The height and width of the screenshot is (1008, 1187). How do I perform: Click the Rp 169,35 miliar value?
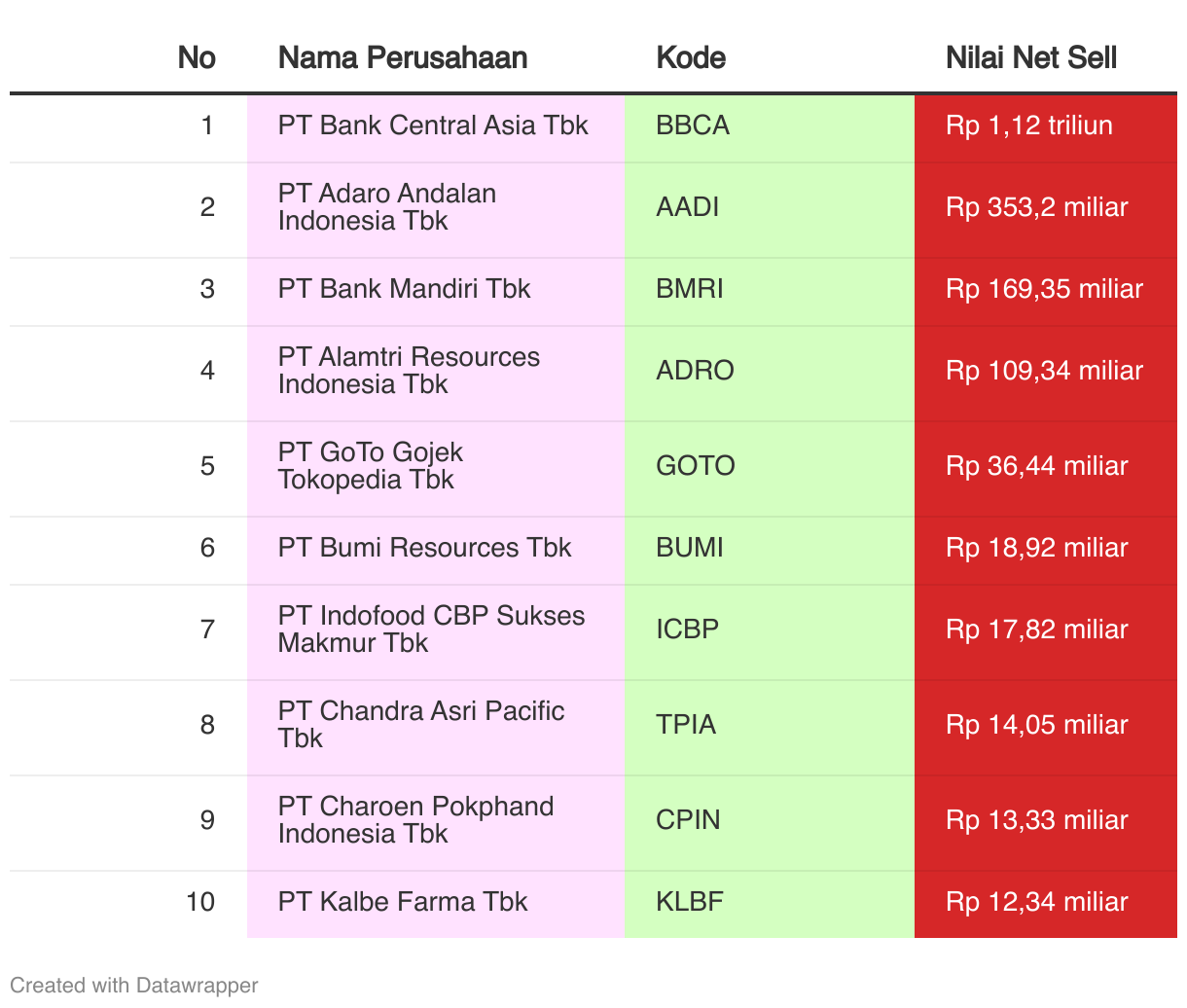click(x=1044, y=289)
